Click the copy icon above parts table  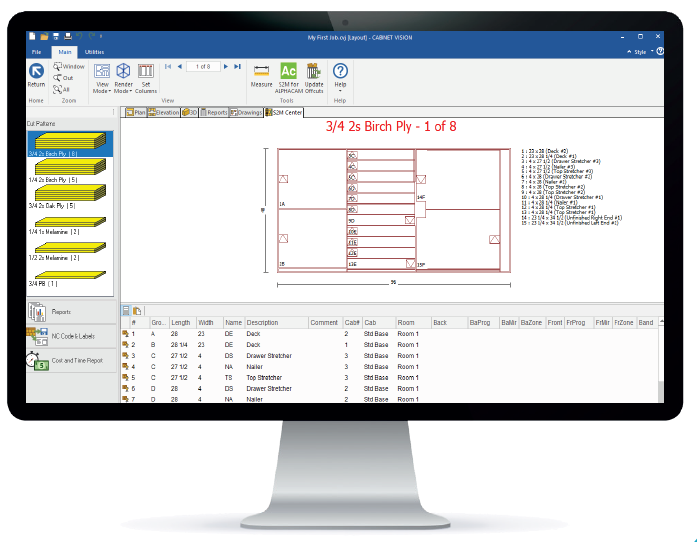coord(137,310)
